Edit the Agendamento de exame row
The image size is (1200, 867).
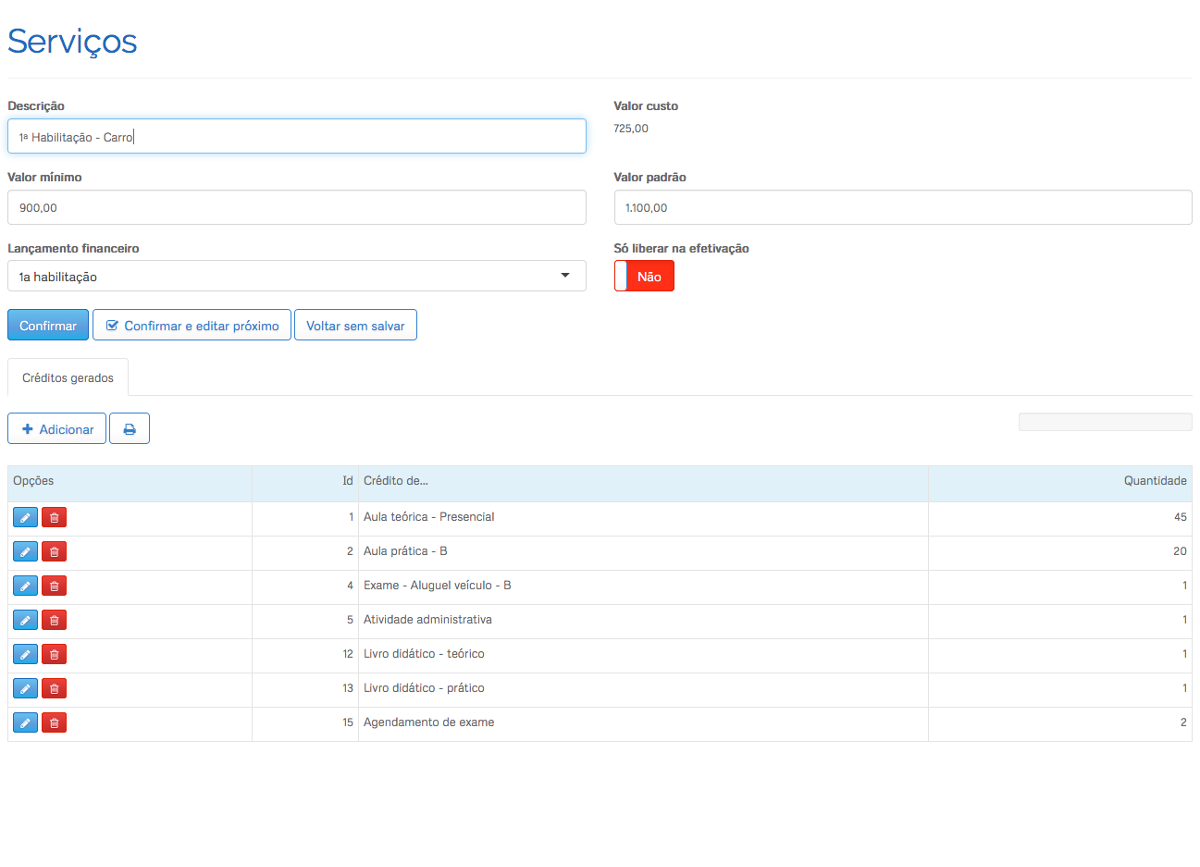25,722
